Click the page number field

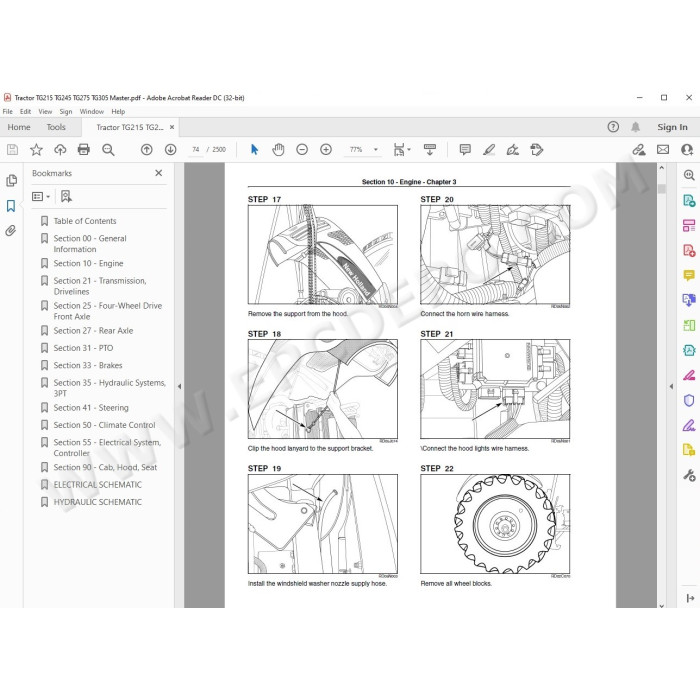pyautogui.click(x=196, y=150)
